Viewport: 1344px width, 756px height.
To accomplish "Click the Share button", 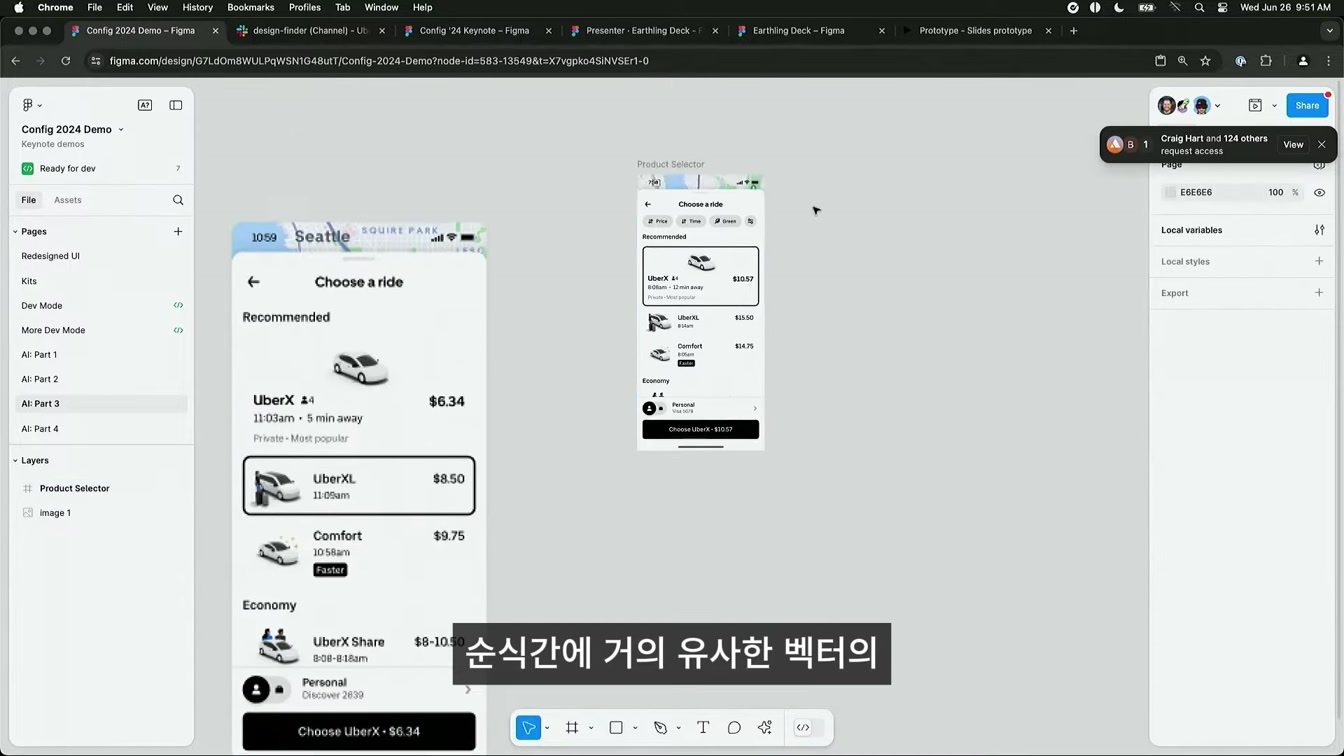I will (1307, 105).
